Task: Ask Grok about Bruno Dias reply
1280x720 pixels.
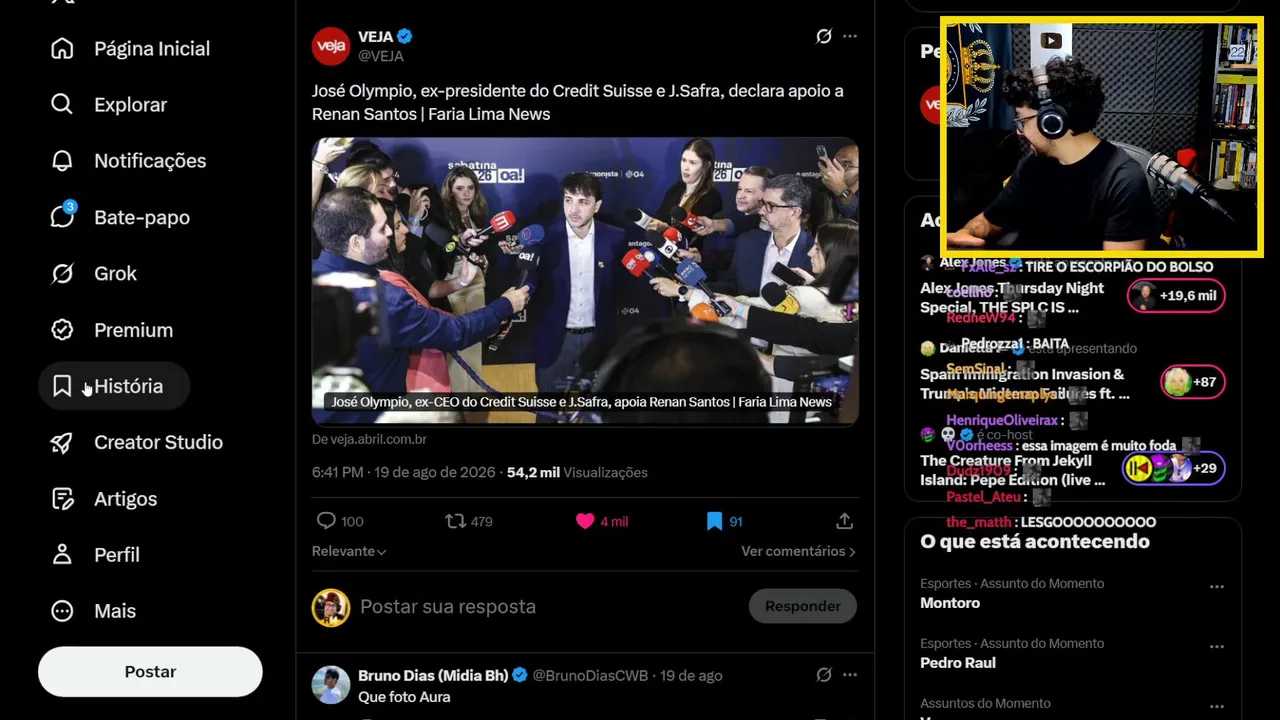Action: click(x=824, y=675)
